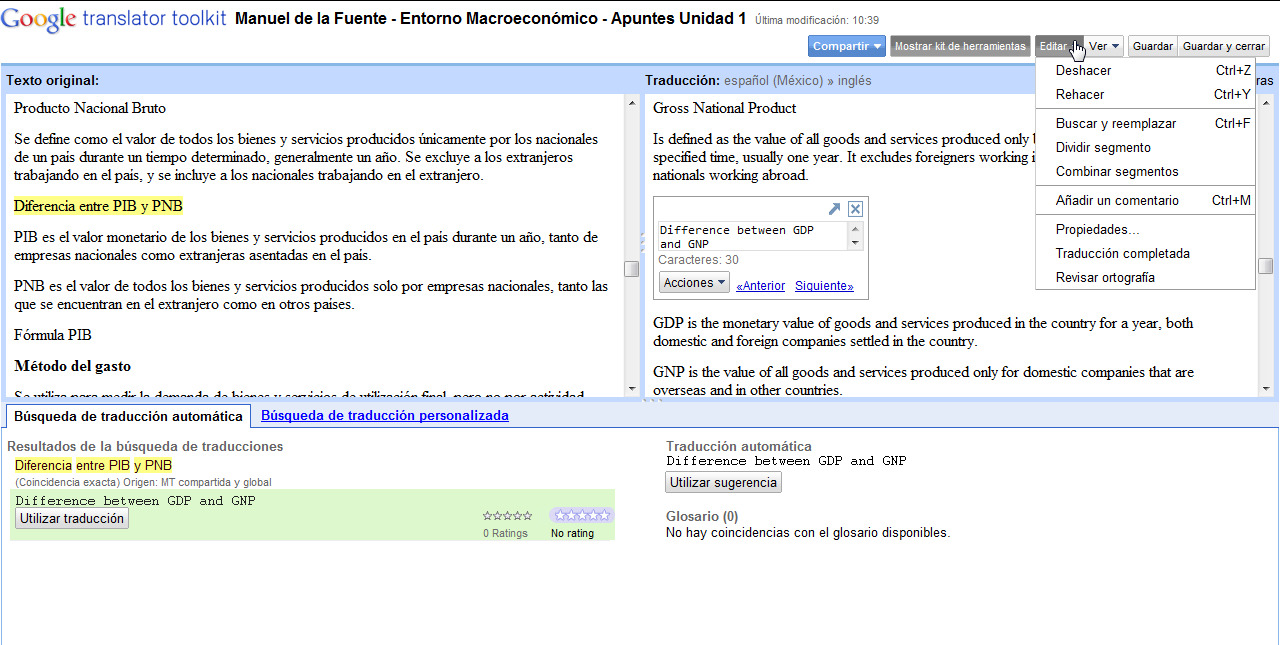Click the Guardar button

[1153, 46]
